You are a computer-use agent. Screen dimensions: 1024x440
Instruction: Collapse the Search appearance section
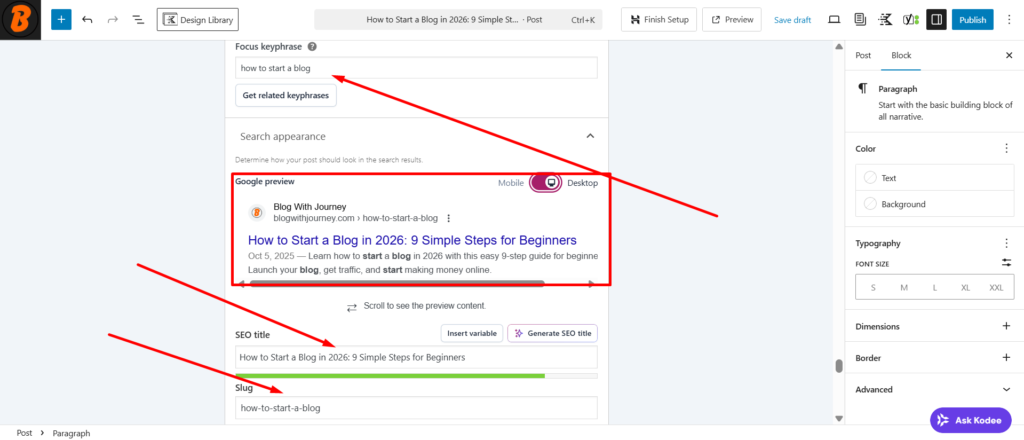pyautogui.click(x=590, y=136)
